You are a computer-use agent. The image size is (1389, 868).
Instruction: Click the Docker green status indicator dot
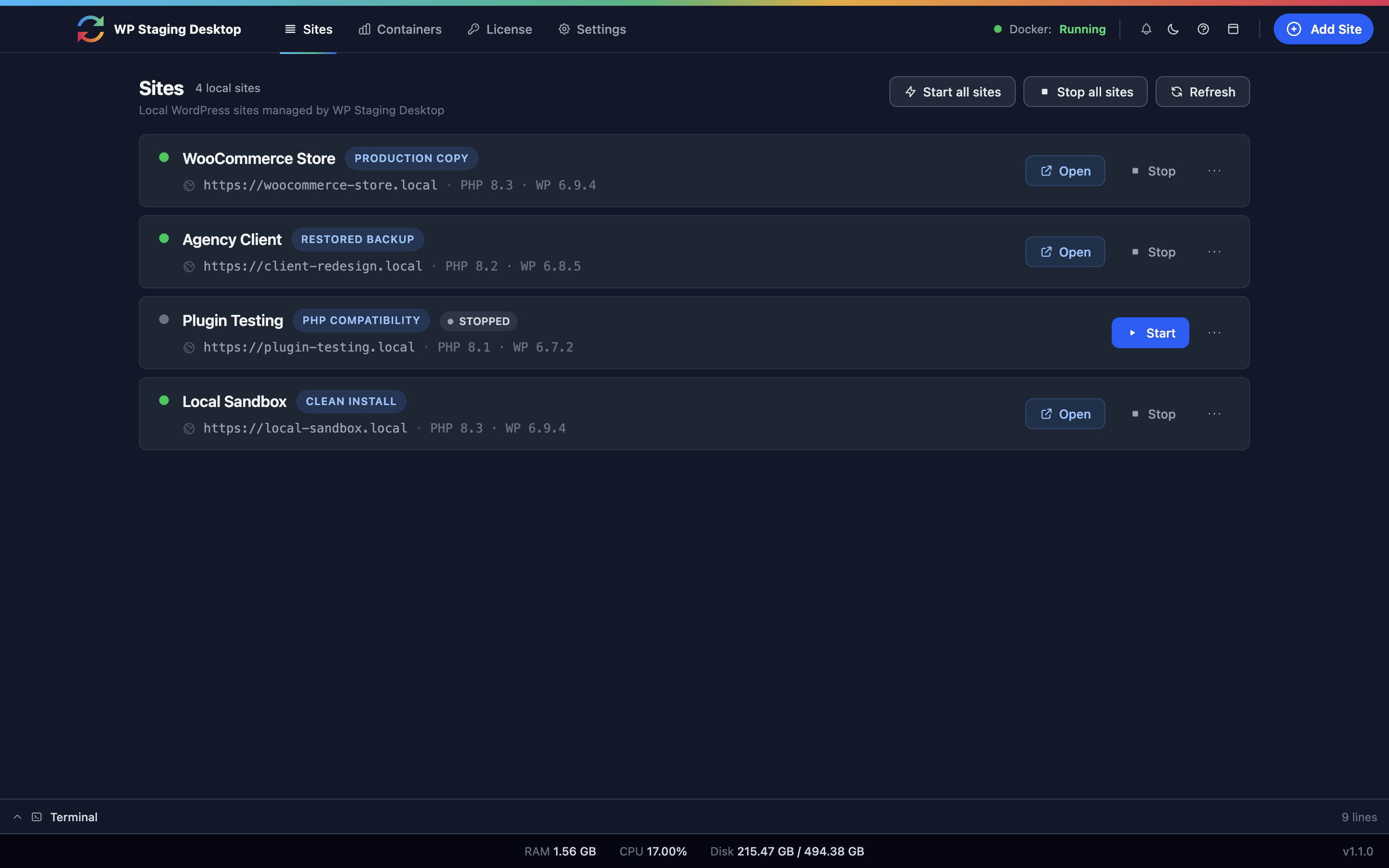click(x=997, y=29)
